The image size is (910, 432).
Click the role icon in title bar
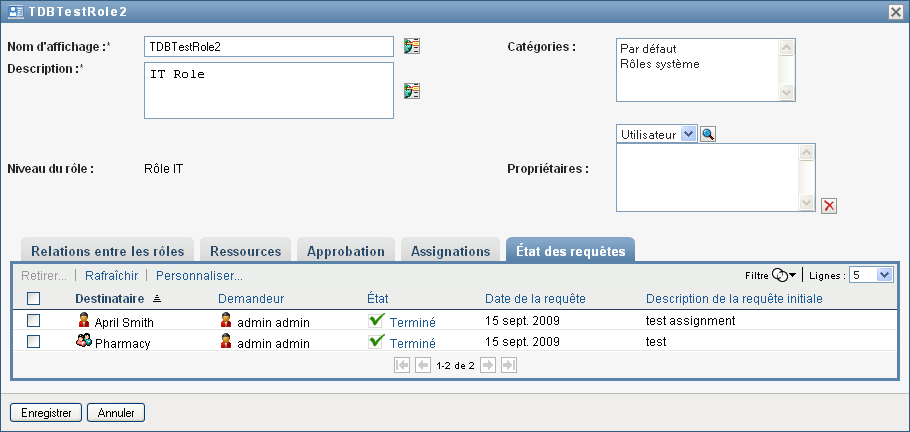tap(16, 12)
